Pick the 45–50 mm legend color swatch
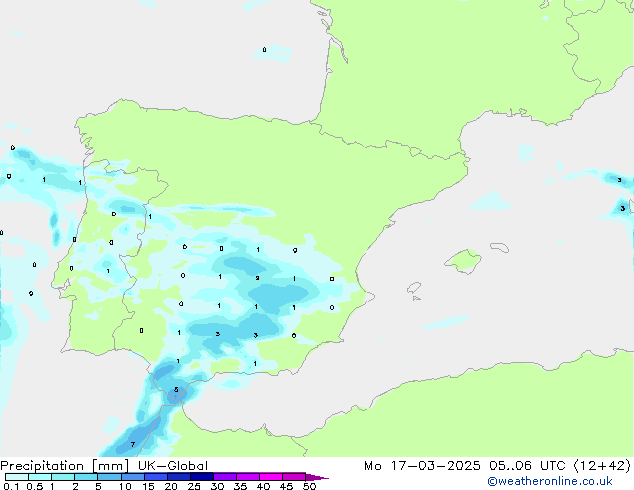 pyautogui.click(x=294, y=477)
